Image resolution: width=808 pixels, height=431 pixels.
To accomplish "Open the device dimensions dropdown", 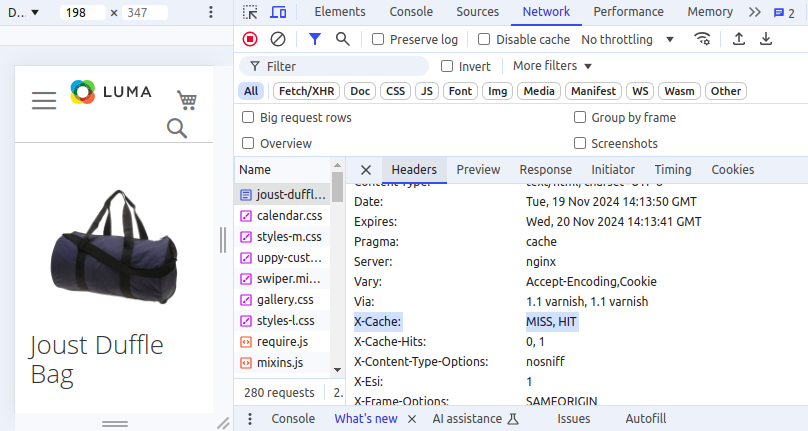I will click(24, 12).
